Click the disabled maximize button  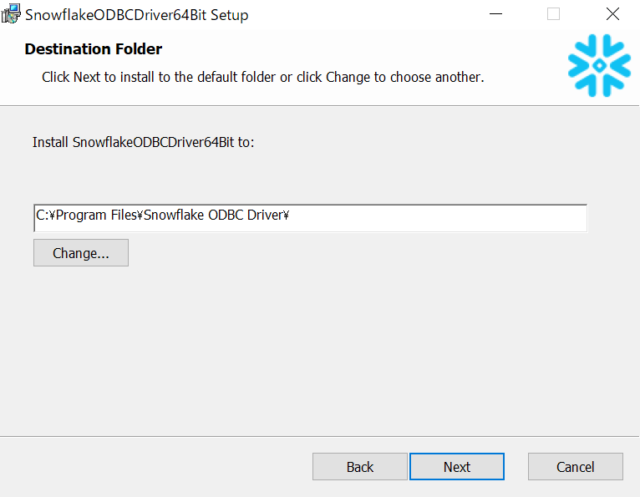tap(553, 14)
